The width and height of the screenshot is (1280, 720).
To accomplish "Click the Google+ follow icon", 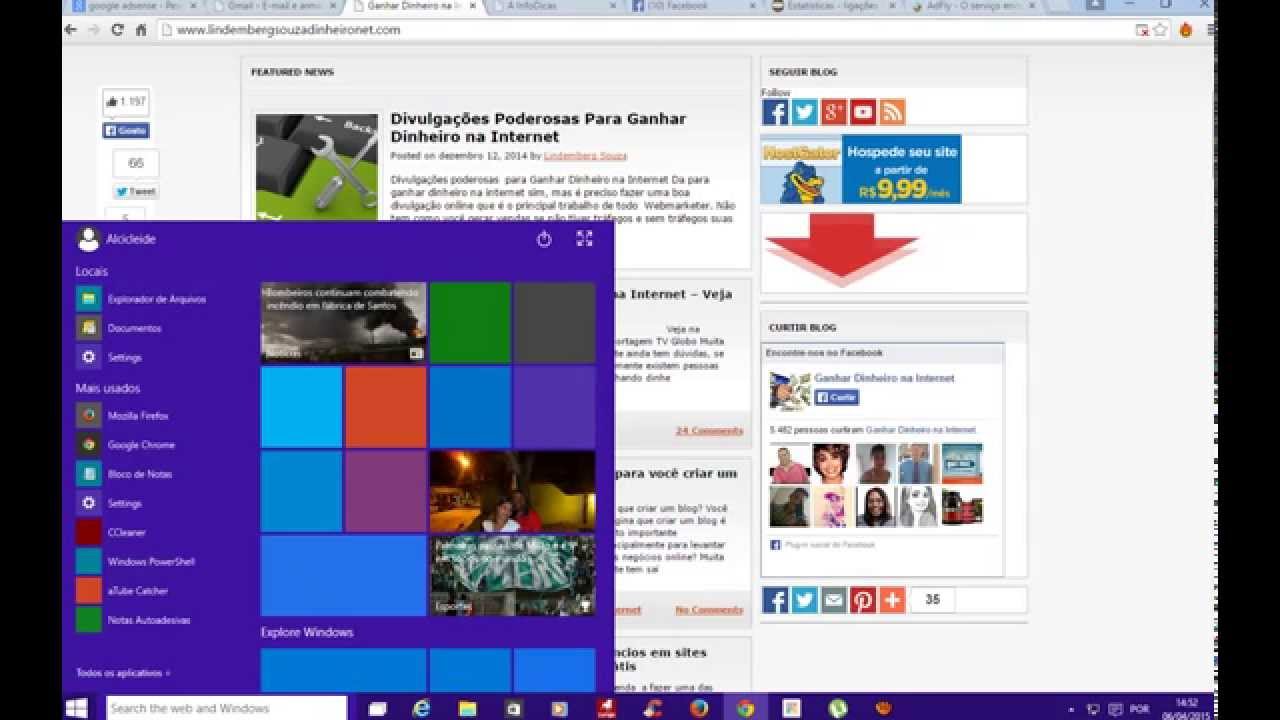I will pos(834,112).
